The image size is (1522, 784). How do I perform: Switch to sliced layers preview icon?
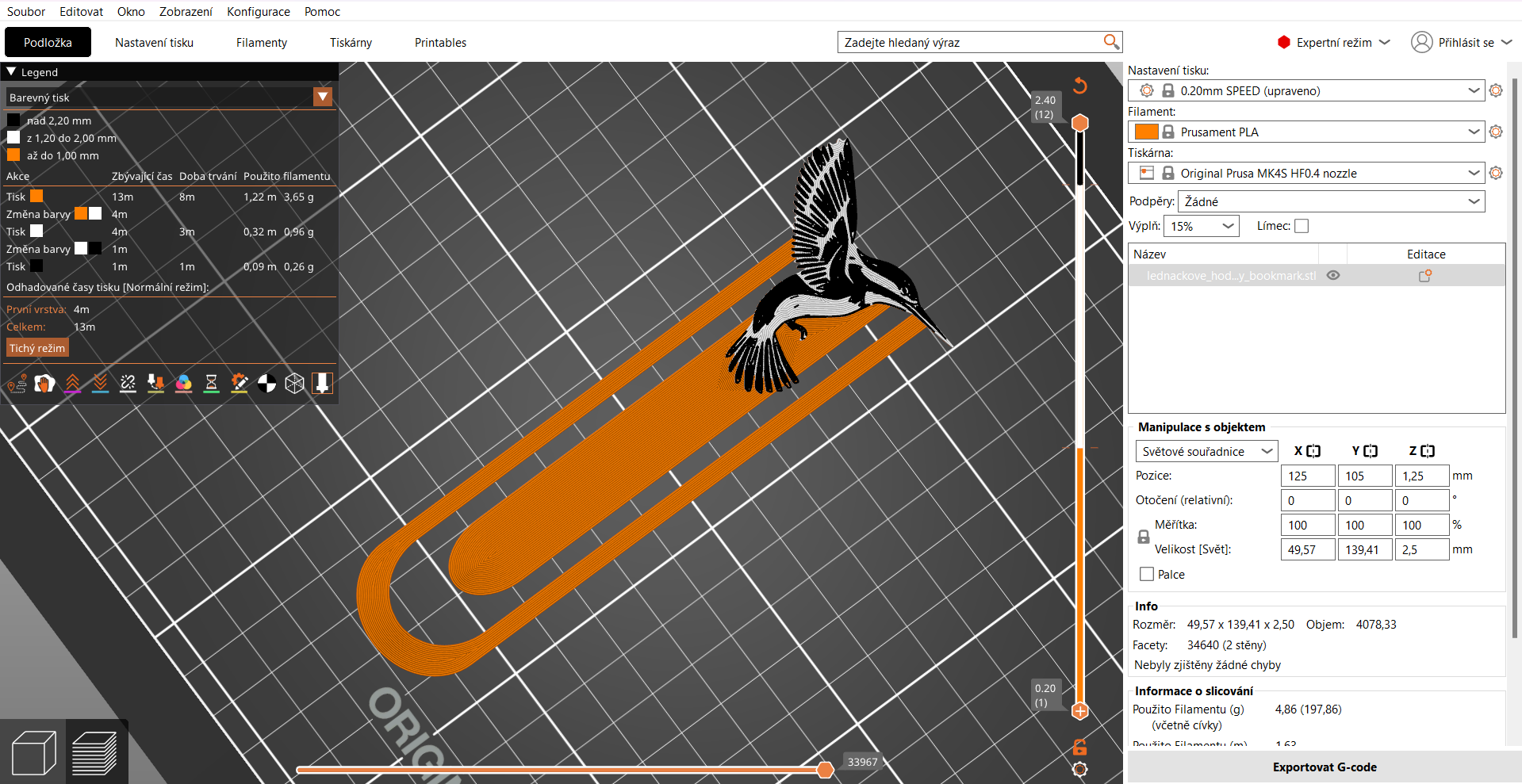95,752
